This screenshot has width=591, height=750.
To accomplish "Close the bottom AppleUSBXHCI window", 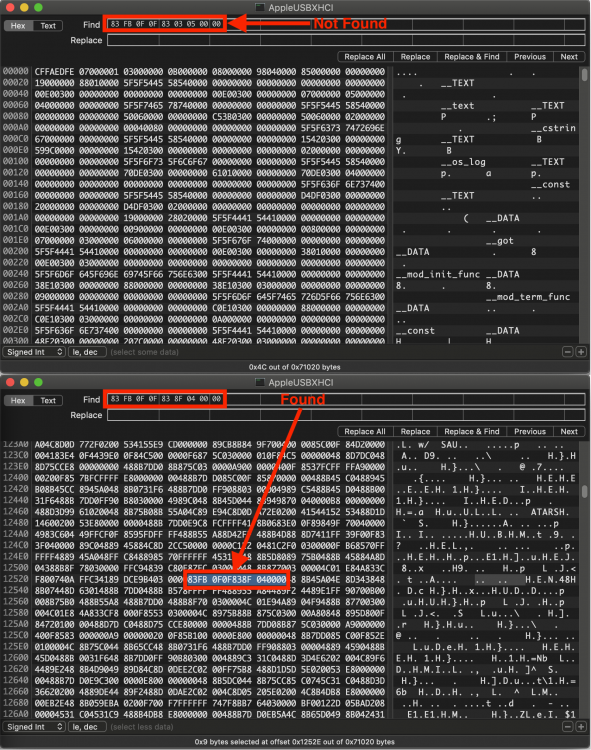I will [x=10, y=382].
